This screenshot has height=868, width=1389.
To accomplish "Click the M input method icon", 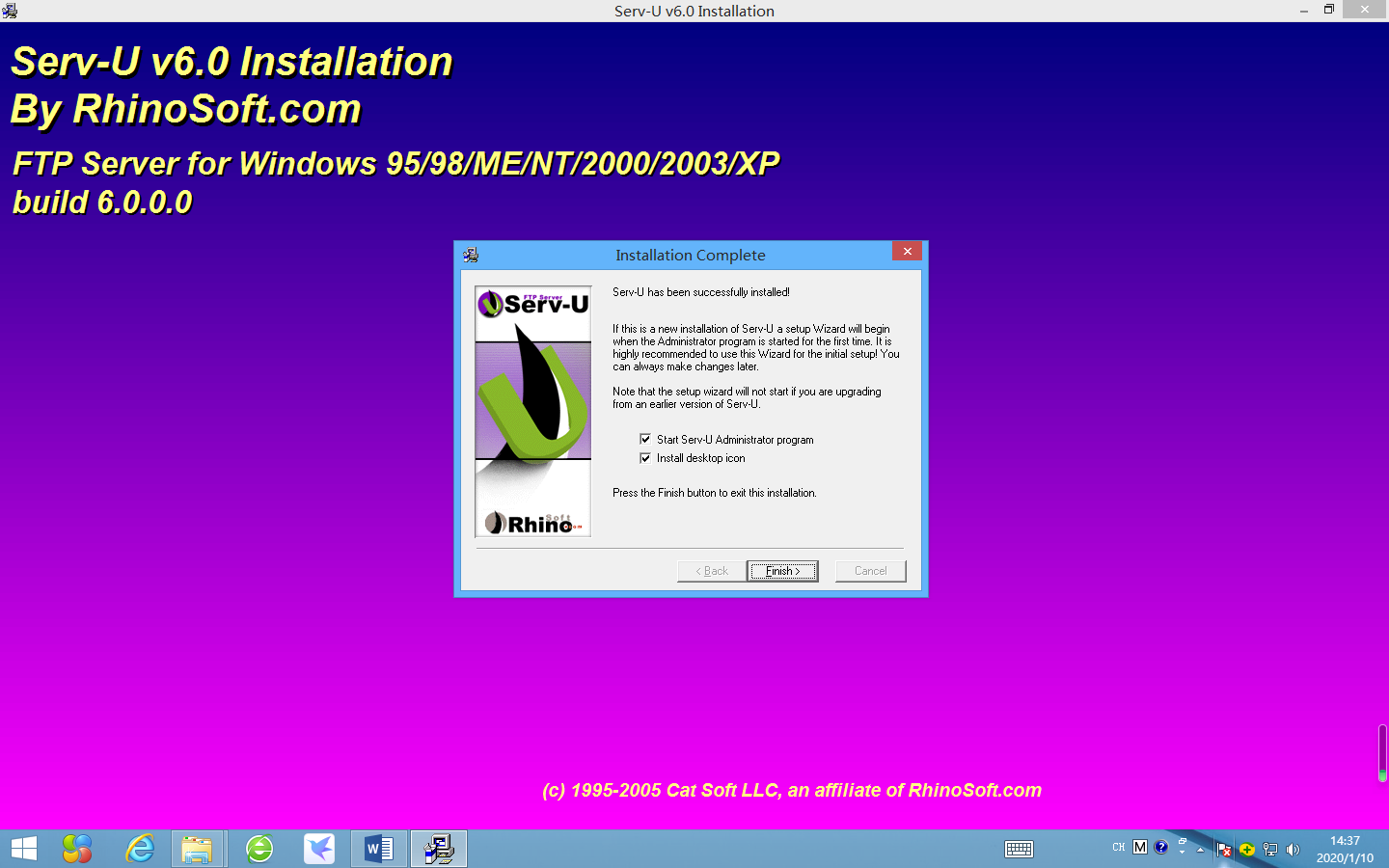I will [1140, 847].
